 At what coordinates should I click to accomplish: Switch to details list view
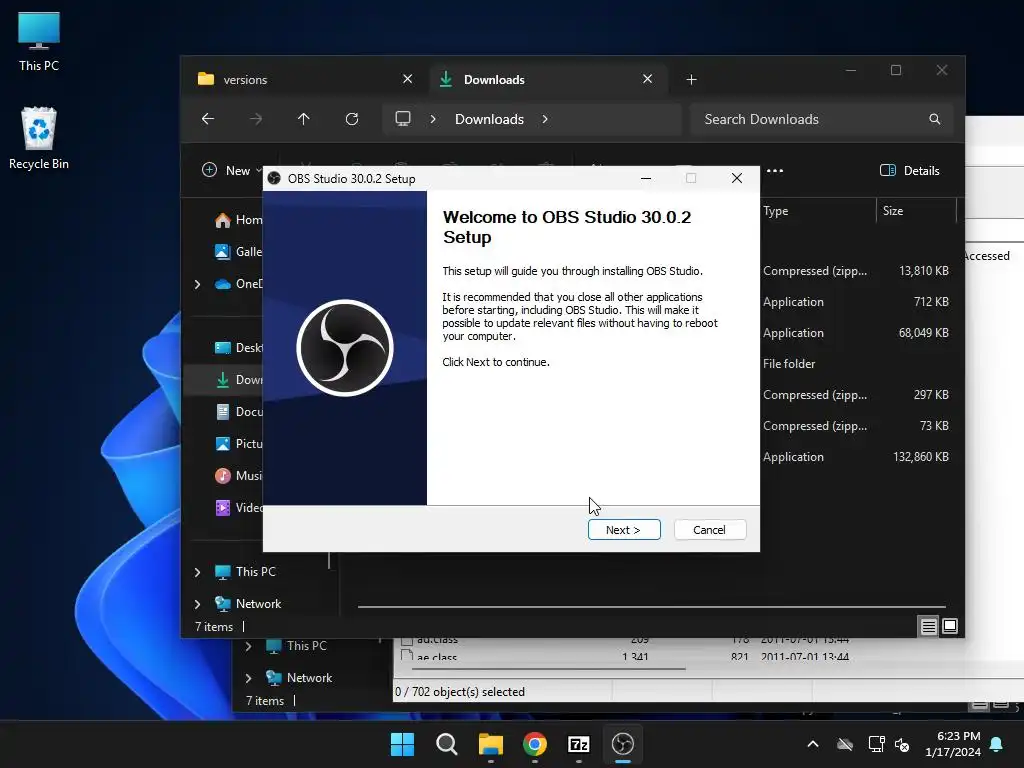tap(929, 626)
